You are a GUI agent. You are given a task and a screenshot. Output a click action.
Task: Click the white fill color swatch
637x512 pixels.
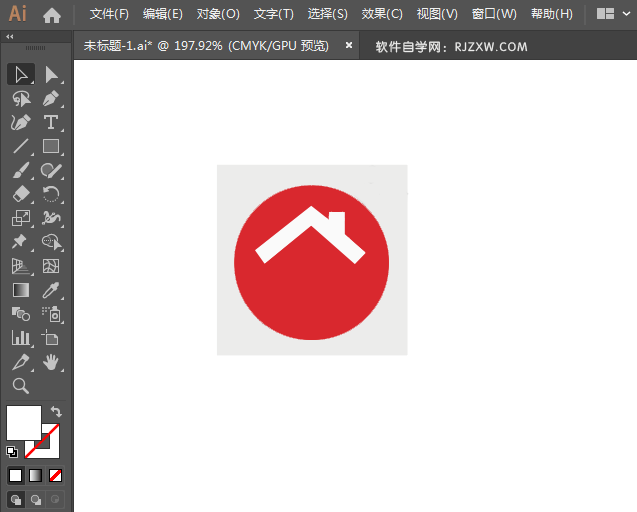point(24,423)
